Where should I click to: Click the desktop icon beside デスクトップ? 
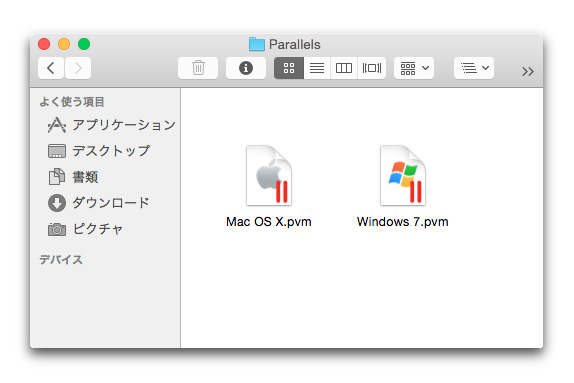tap(57, 151)
